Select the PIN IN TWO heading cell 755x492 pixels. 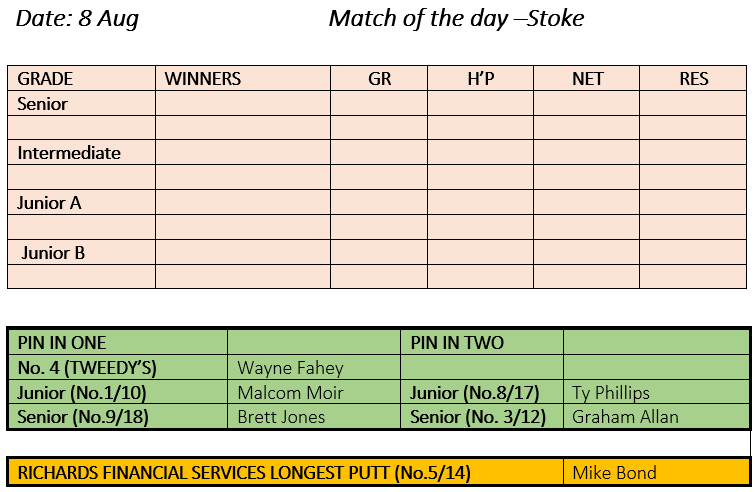point(482,343)
